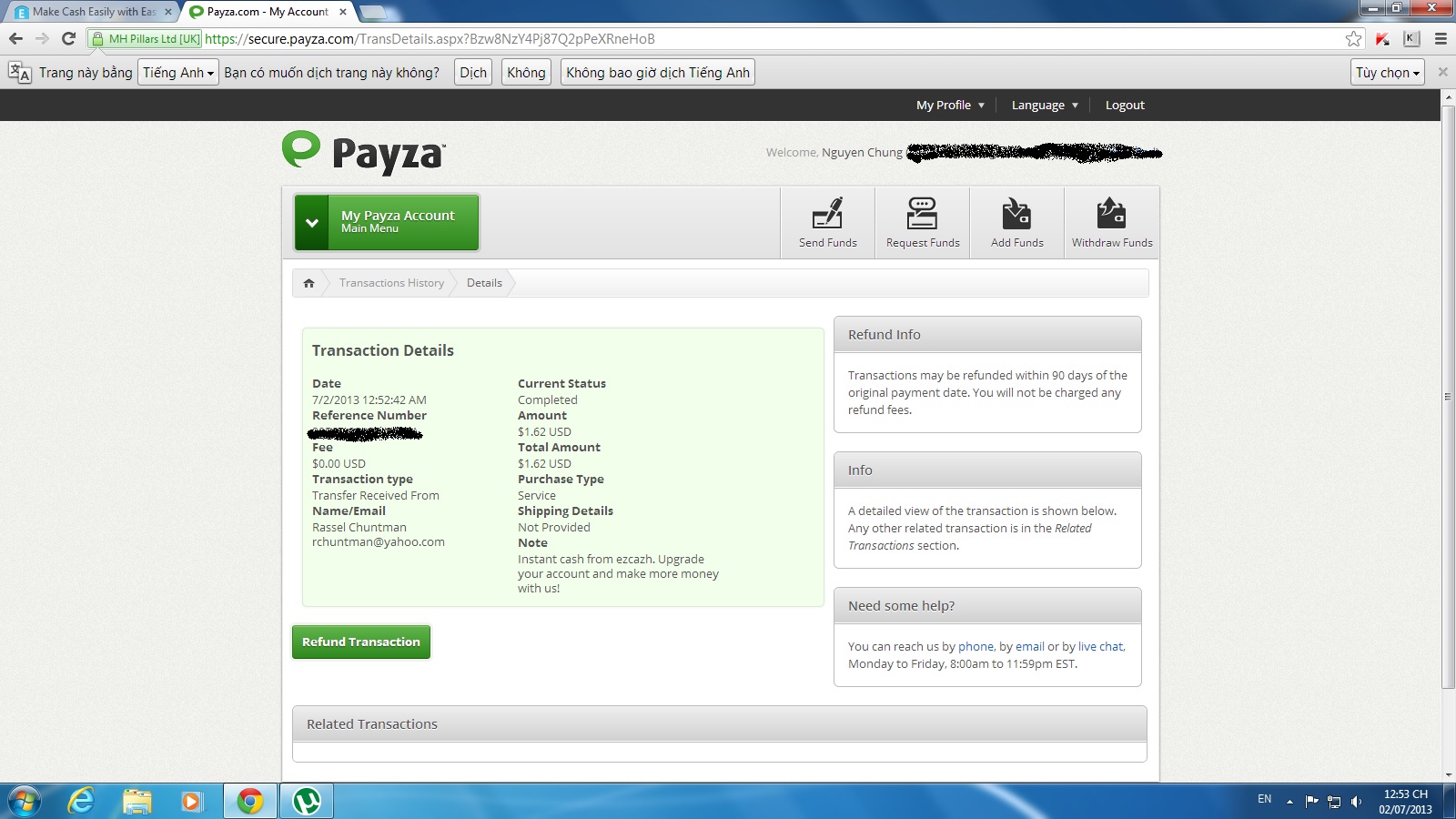Go to Transactions History breadcrumb
Image resolution: width=1456 pixels, height=819 pixels.
point(391,283)
